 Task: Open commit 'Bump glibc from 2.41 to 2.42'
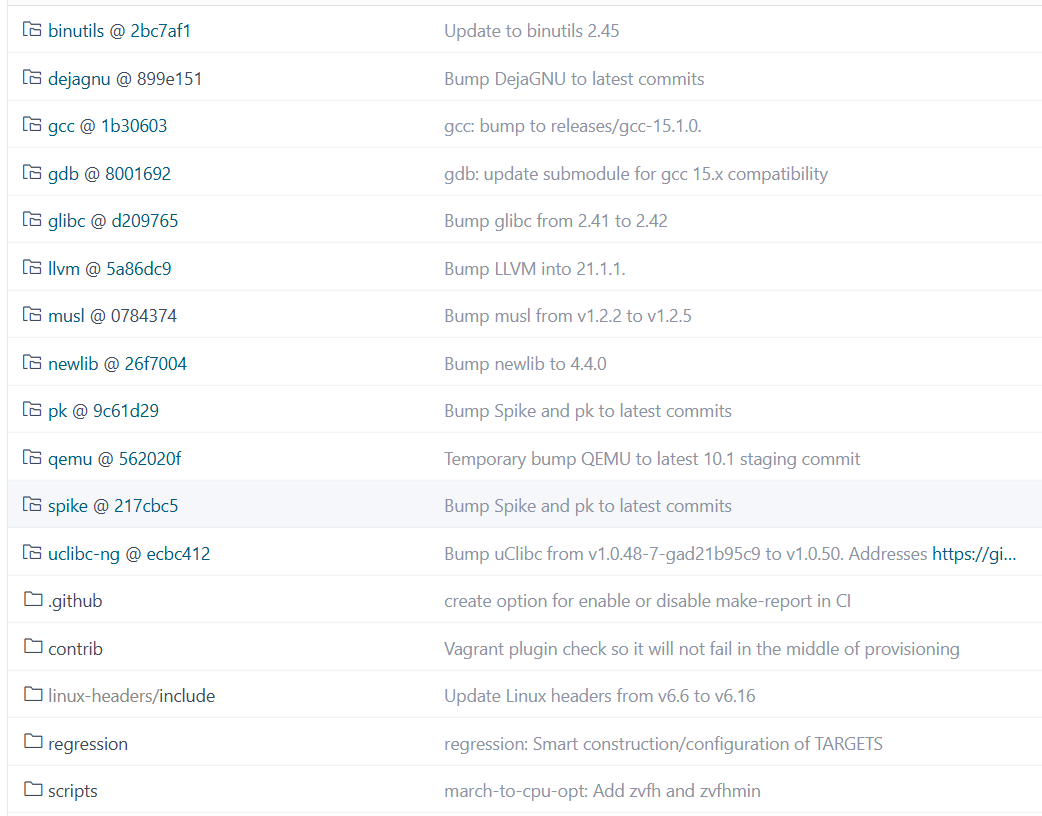tap(556, 221)
